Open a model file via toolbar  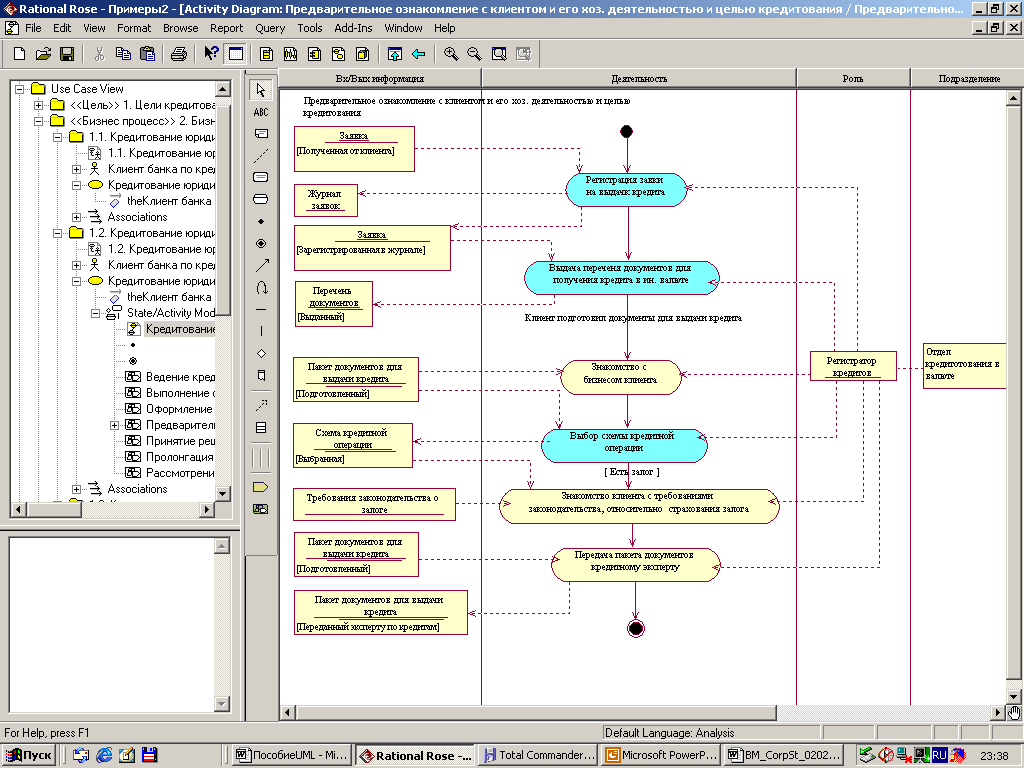tap(43, 54)
